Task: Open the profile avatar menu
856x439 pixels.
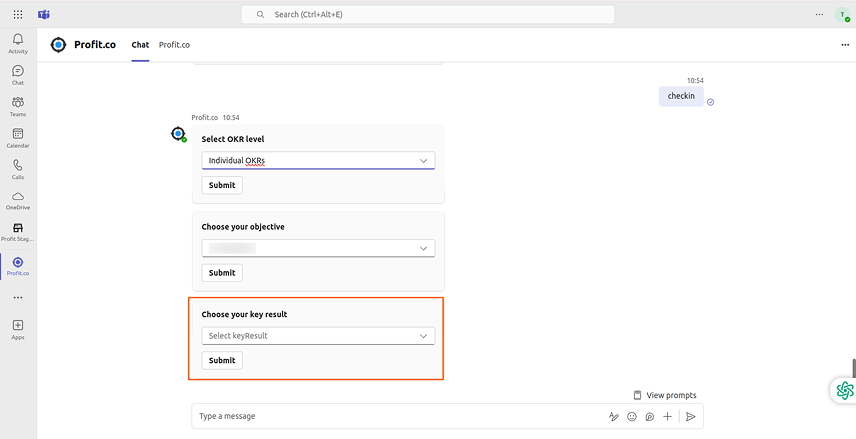Action: point(842,15)
